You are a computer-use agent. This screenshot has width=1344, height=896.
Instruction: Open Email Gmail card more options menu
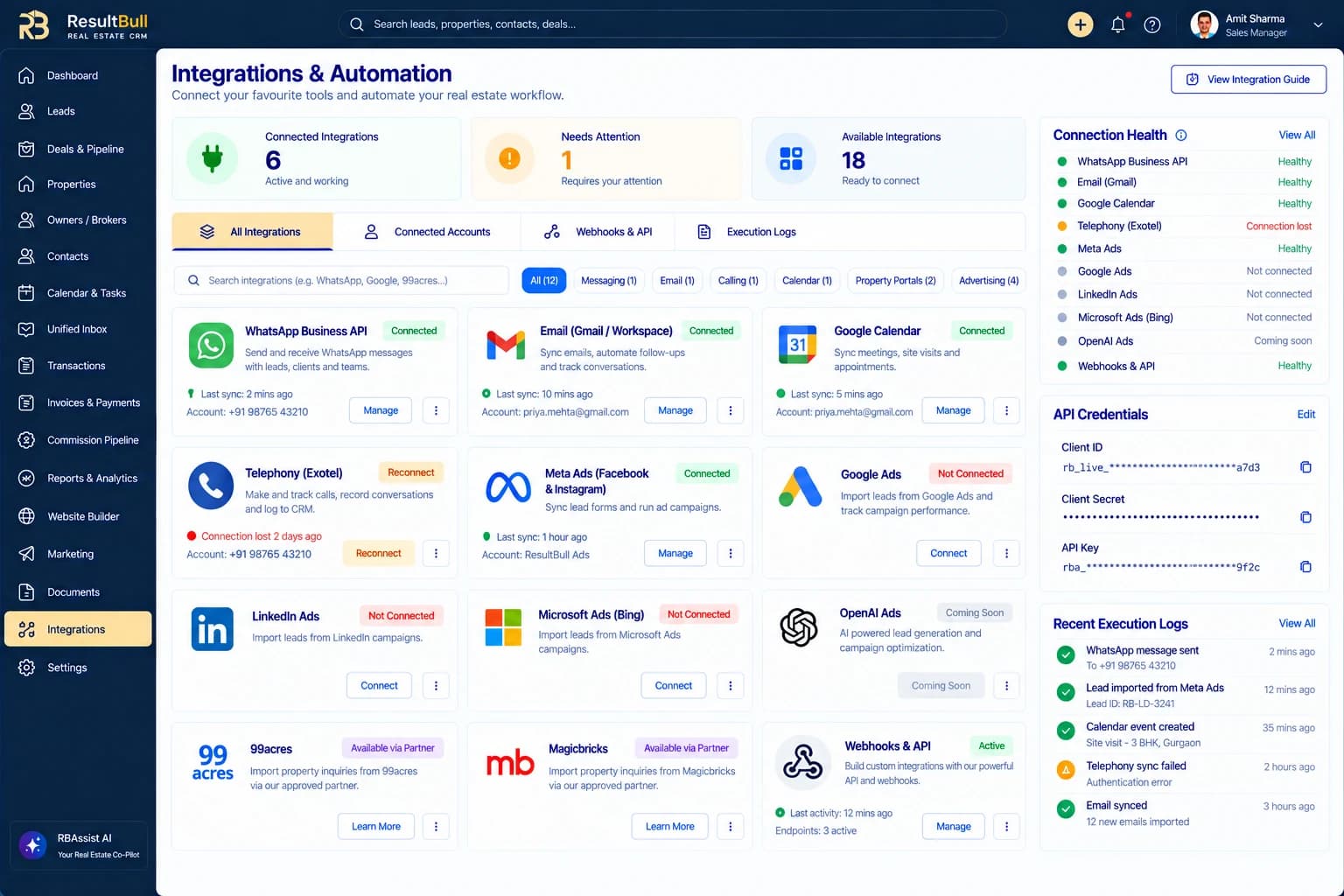731,410
